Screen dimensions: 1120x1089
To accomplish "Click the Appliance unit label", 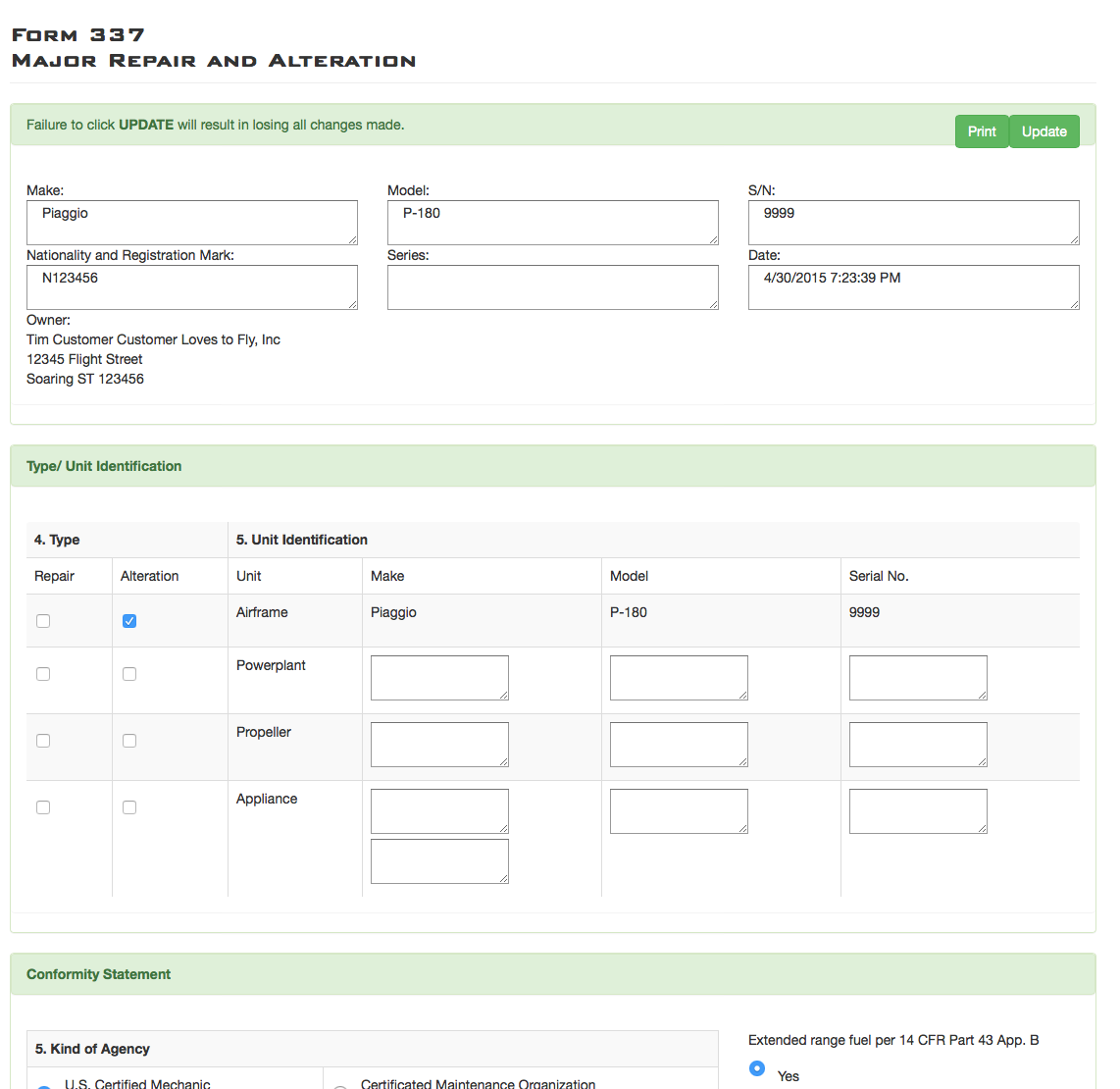I will click(x=267, y=799).
